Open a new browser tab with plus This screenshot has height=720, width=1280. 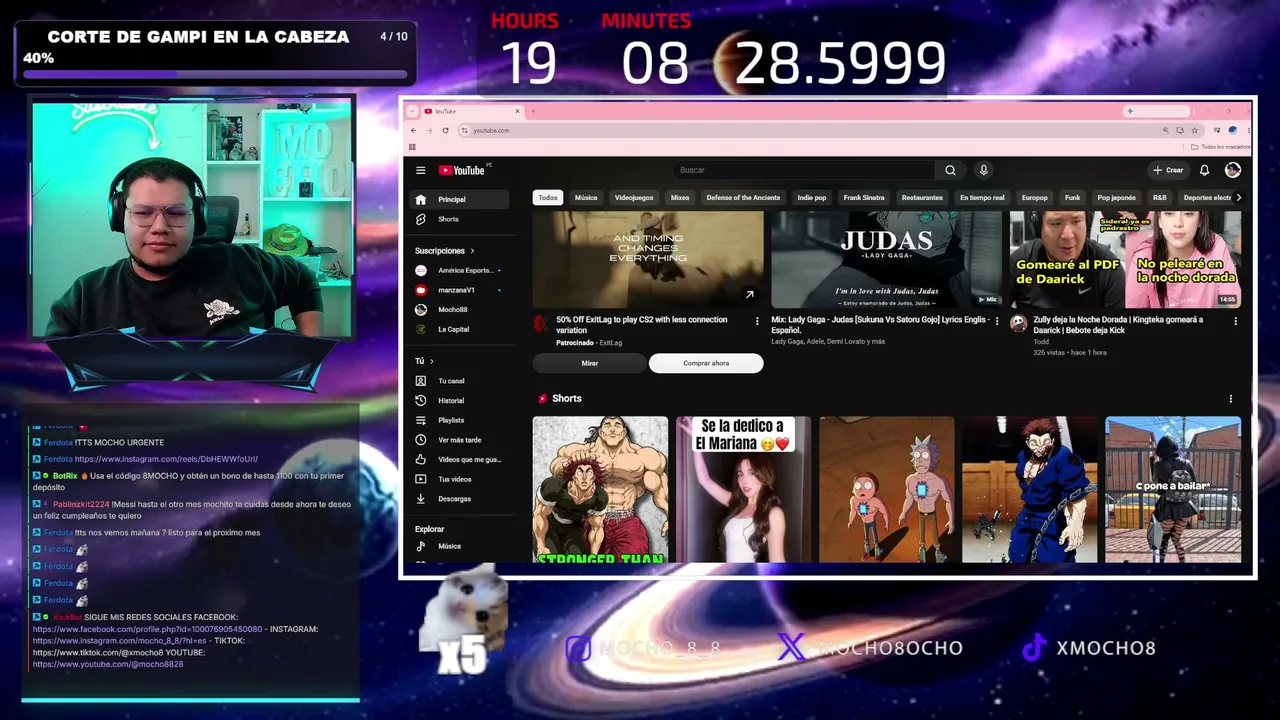pos(533,111)
